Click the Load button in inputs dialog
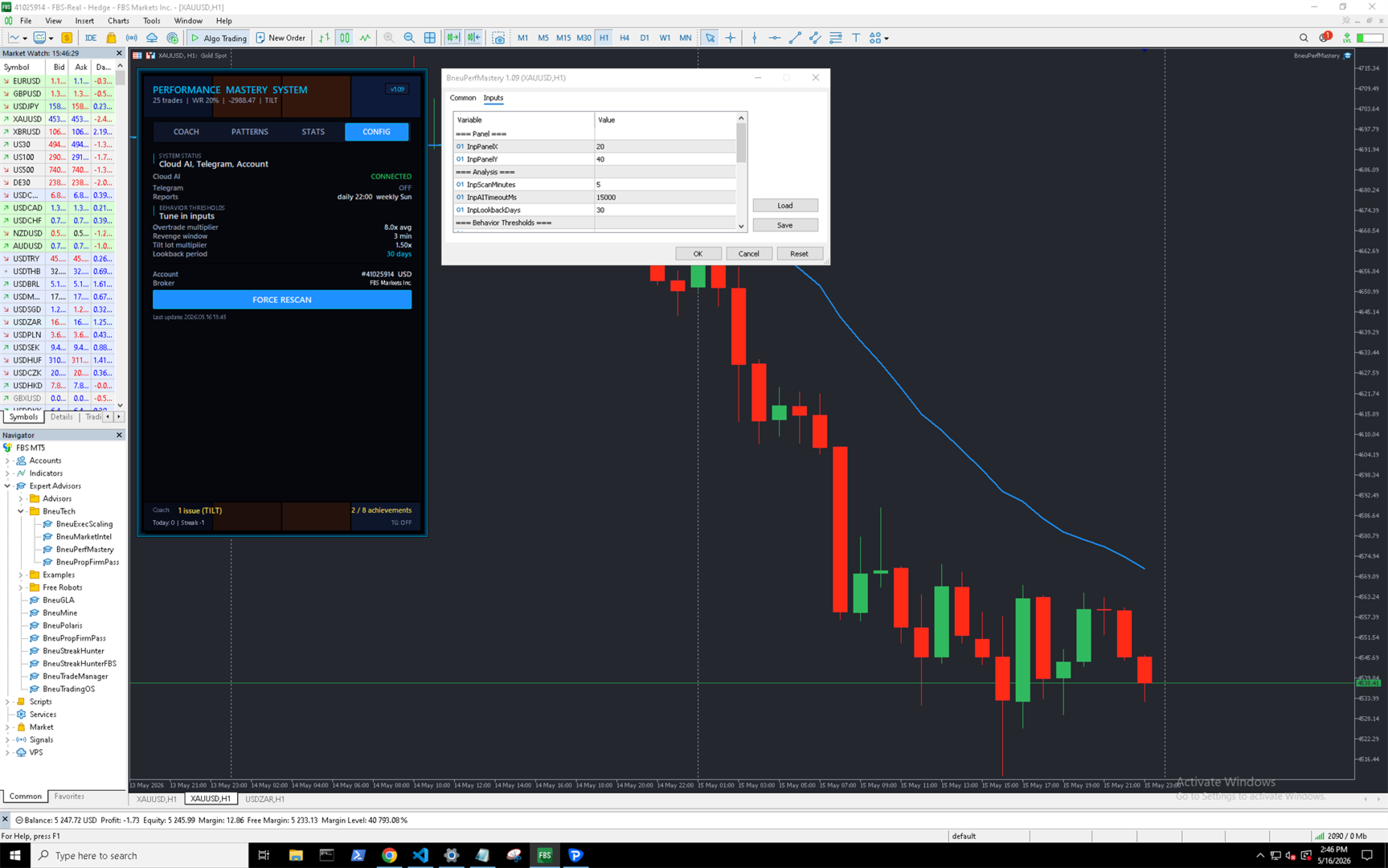 (x=785, y=206)
